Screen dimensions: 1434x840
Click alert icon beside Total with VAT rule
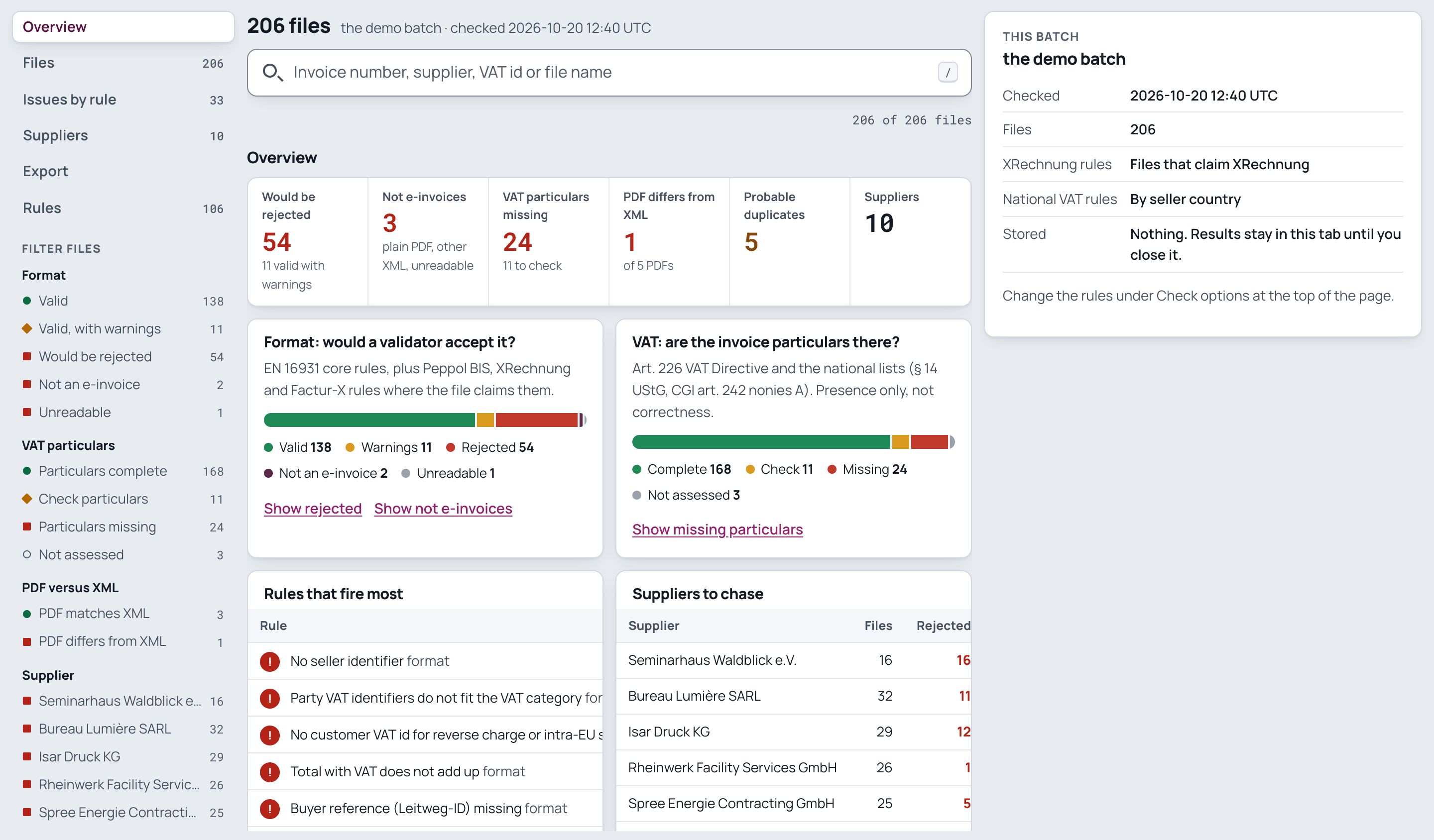point(270,772)
